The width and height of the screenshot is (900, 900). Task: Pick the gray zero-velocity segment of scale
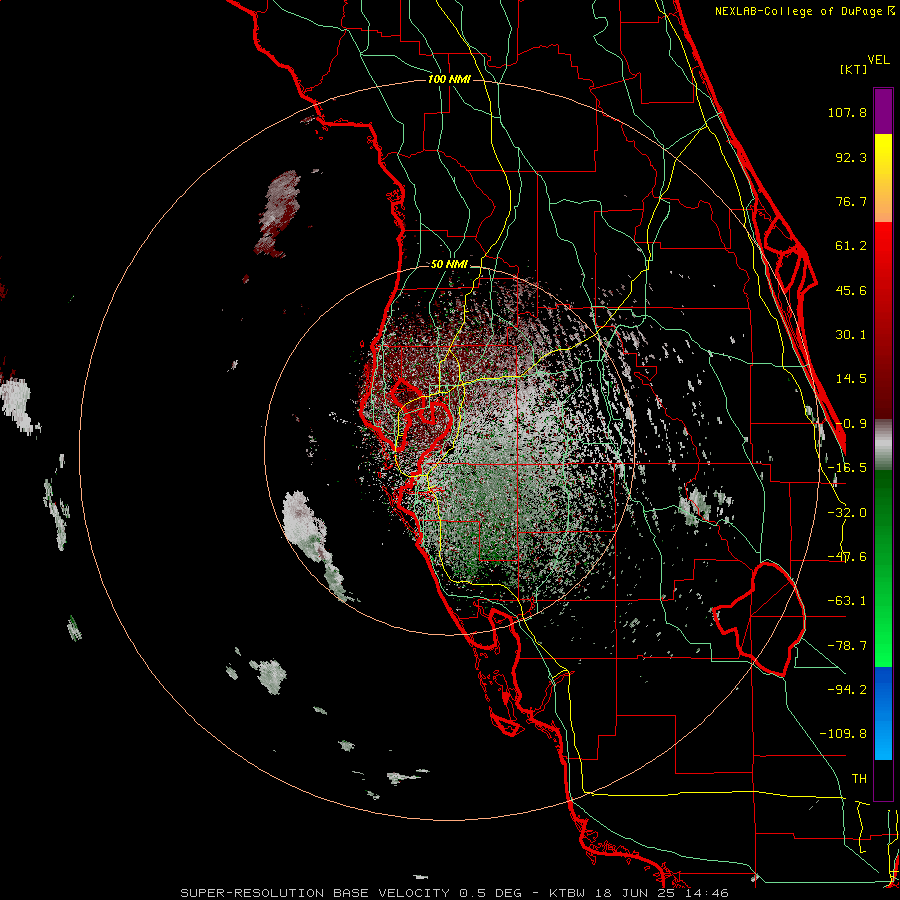883,444
